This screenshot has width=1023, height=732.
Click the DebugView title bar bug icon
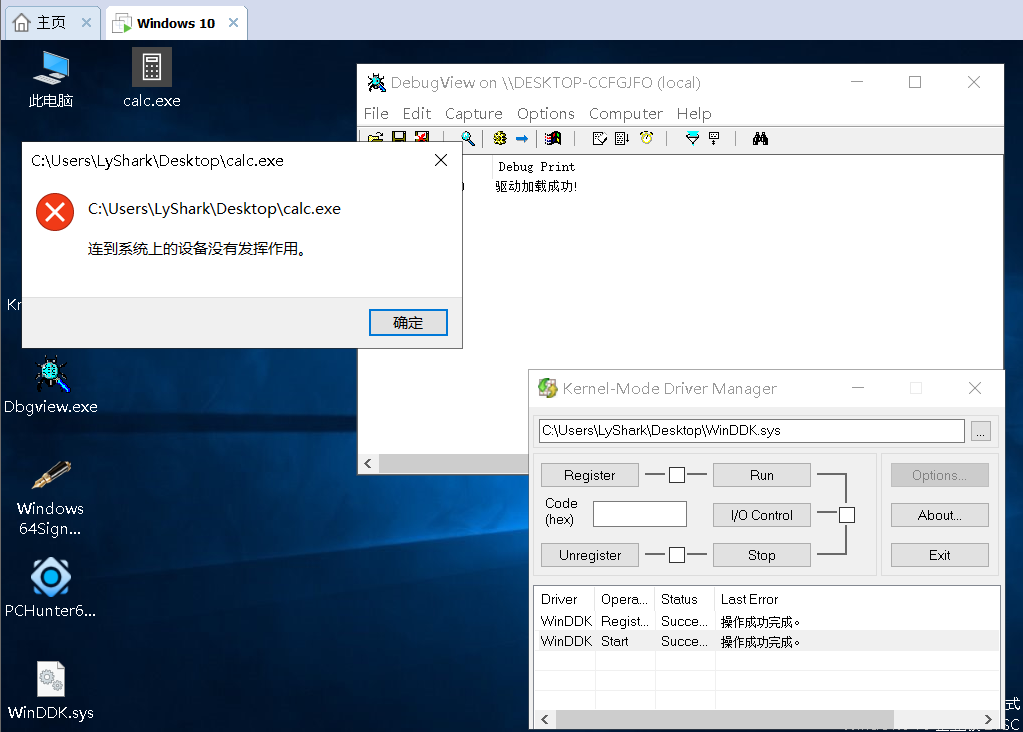(x=376, y=83)
